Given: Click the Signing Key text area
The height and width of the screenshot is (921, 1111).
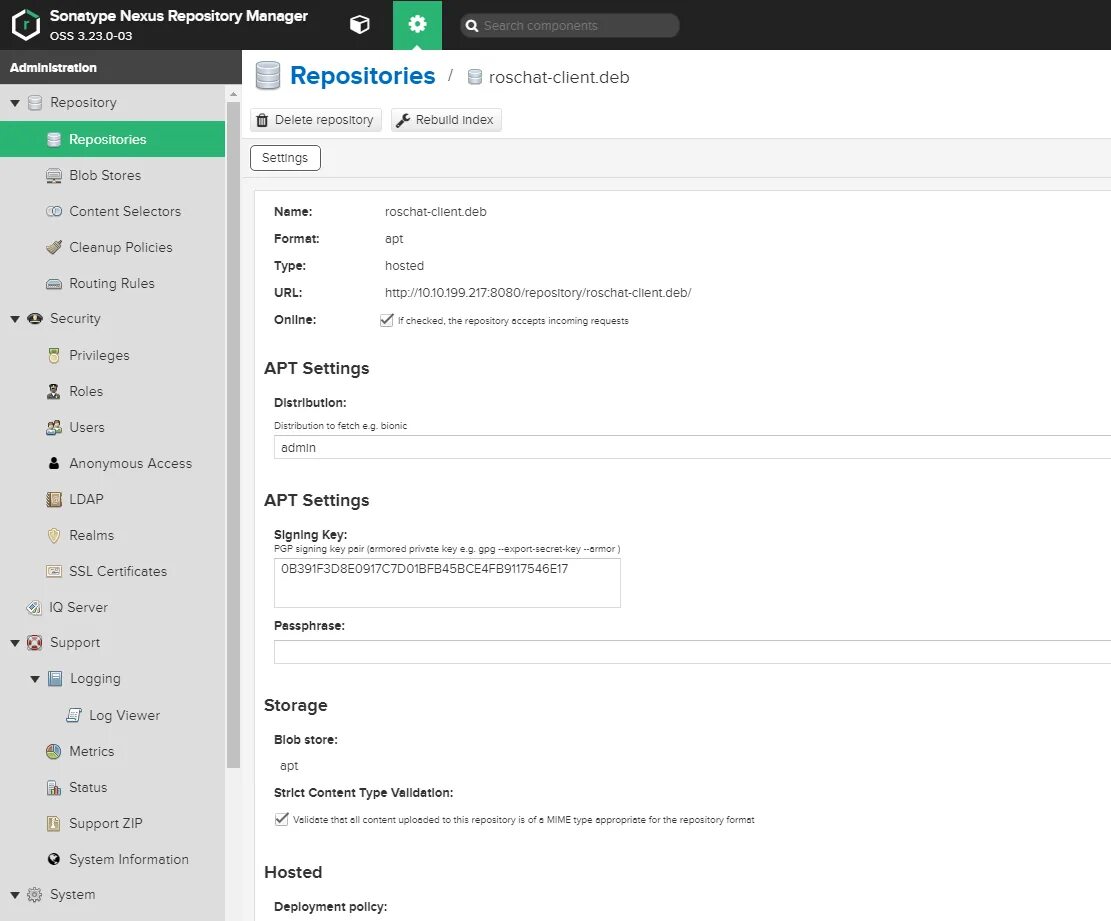Looking at the screenshot, I should click(447, 583).
